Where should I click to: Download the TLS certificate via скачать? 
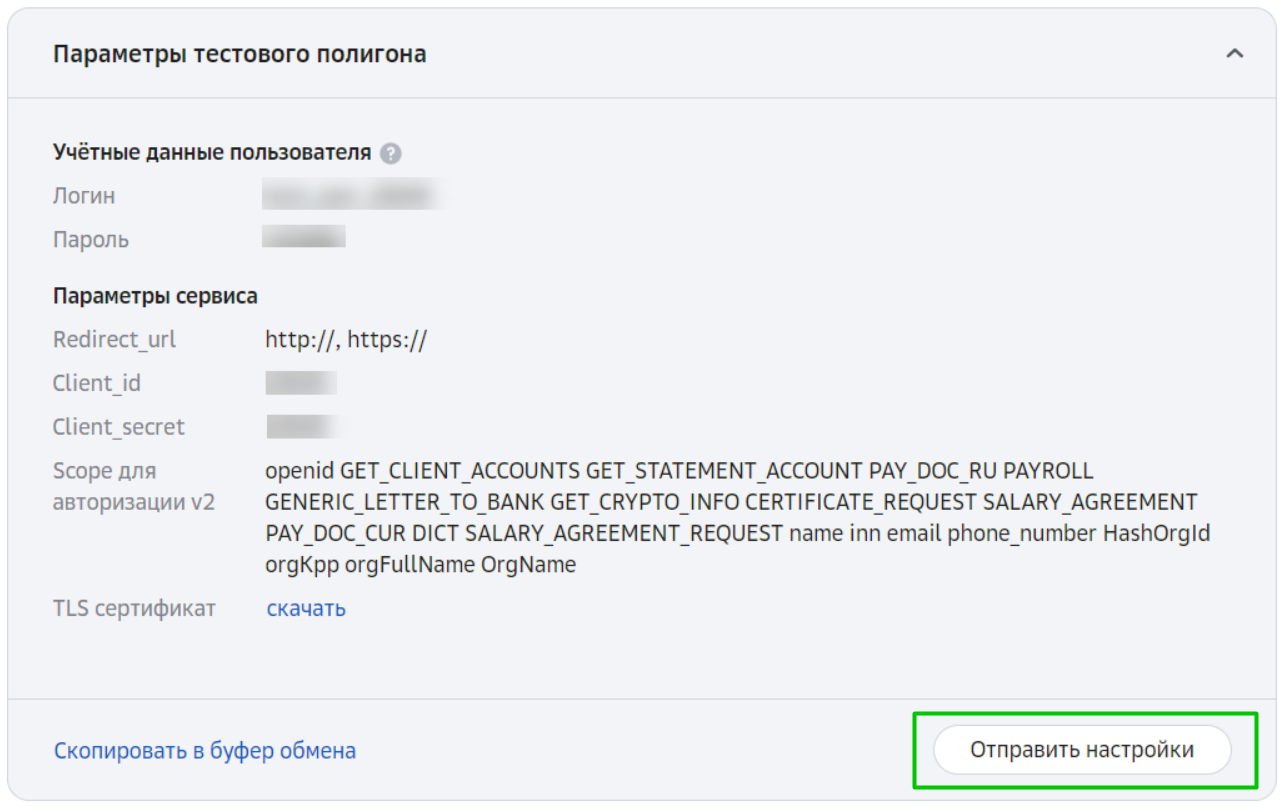[x=306, y=608]
